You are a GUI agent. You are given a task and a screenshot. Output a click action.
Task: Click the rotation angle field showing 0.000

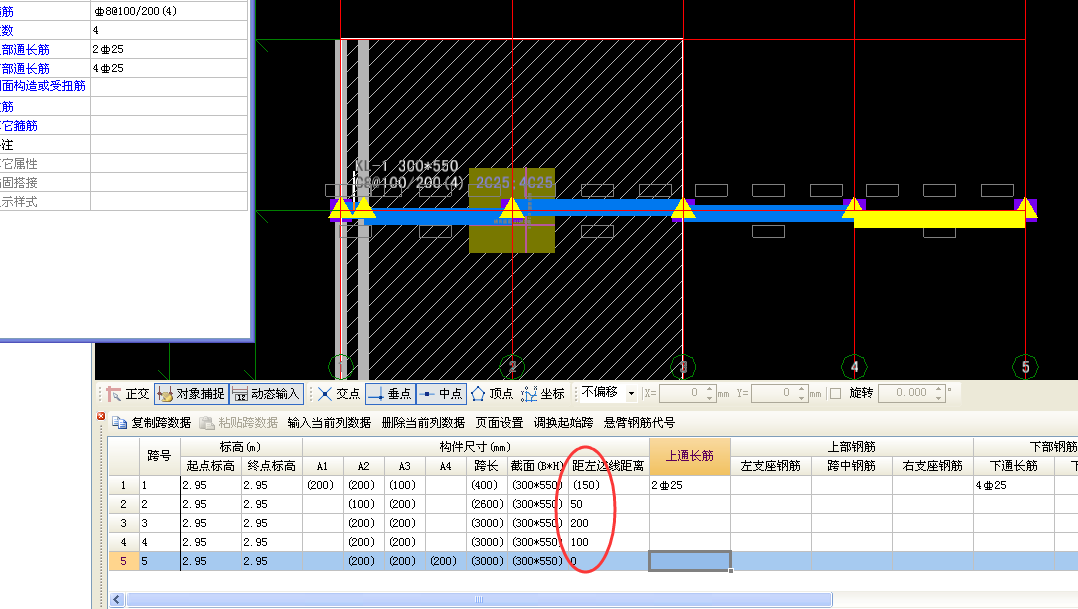(x=906, y=393)
